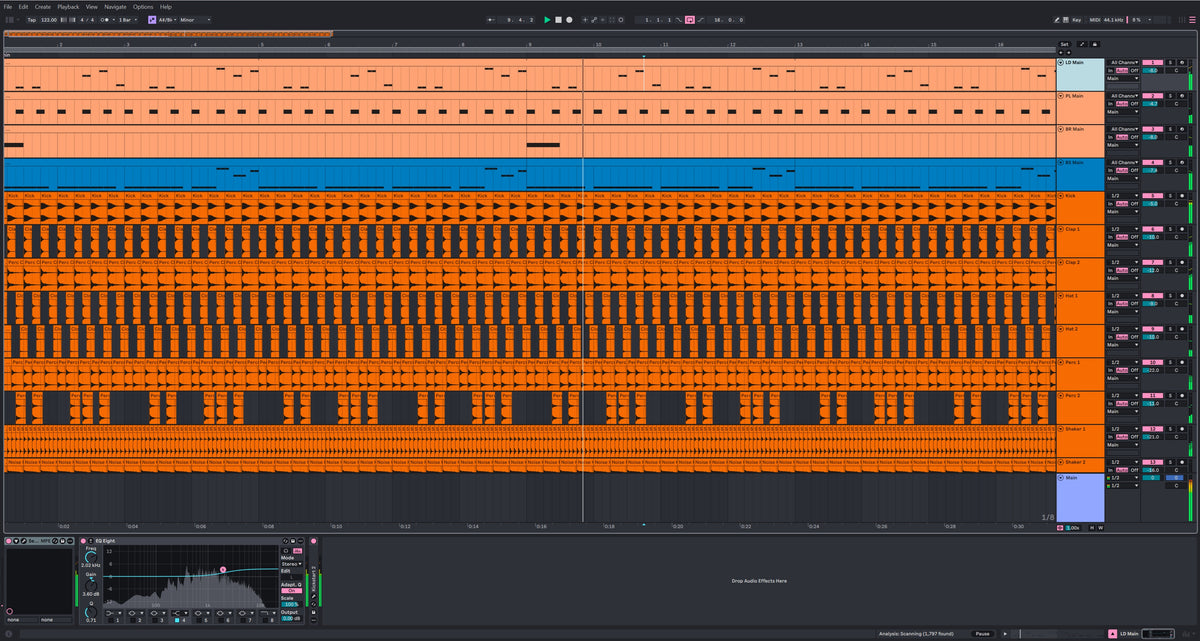
Task: Click the Set locator button
Action: [x=1064, y=44]
